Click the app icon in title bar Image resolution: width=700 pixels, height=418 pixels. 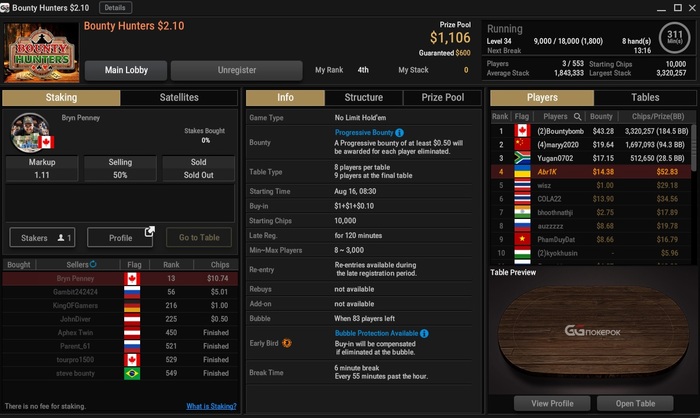click(5, 8)
